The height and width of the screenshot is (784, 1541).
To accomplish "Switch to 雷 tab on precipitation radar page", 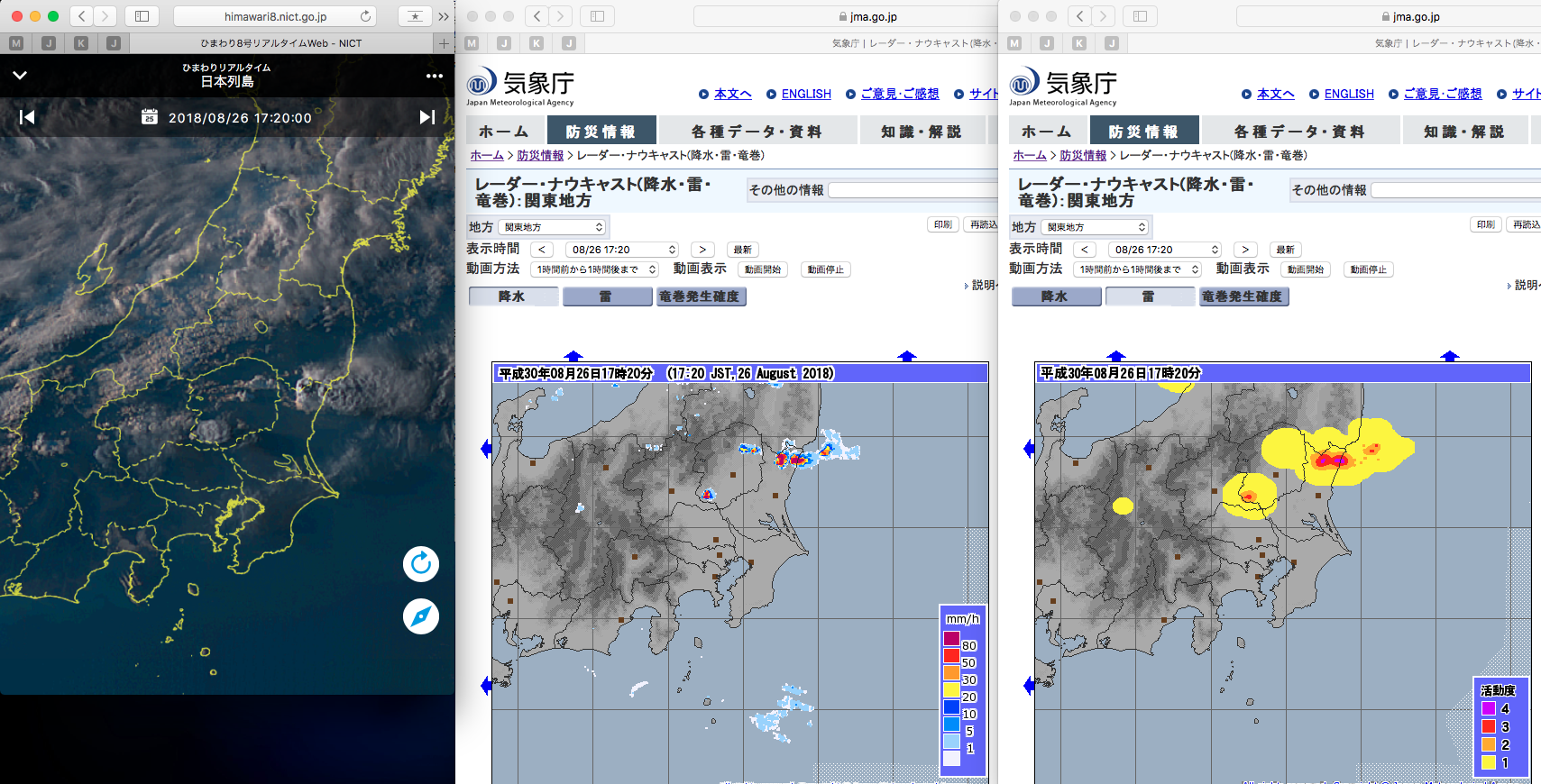I will coord(607,296).
